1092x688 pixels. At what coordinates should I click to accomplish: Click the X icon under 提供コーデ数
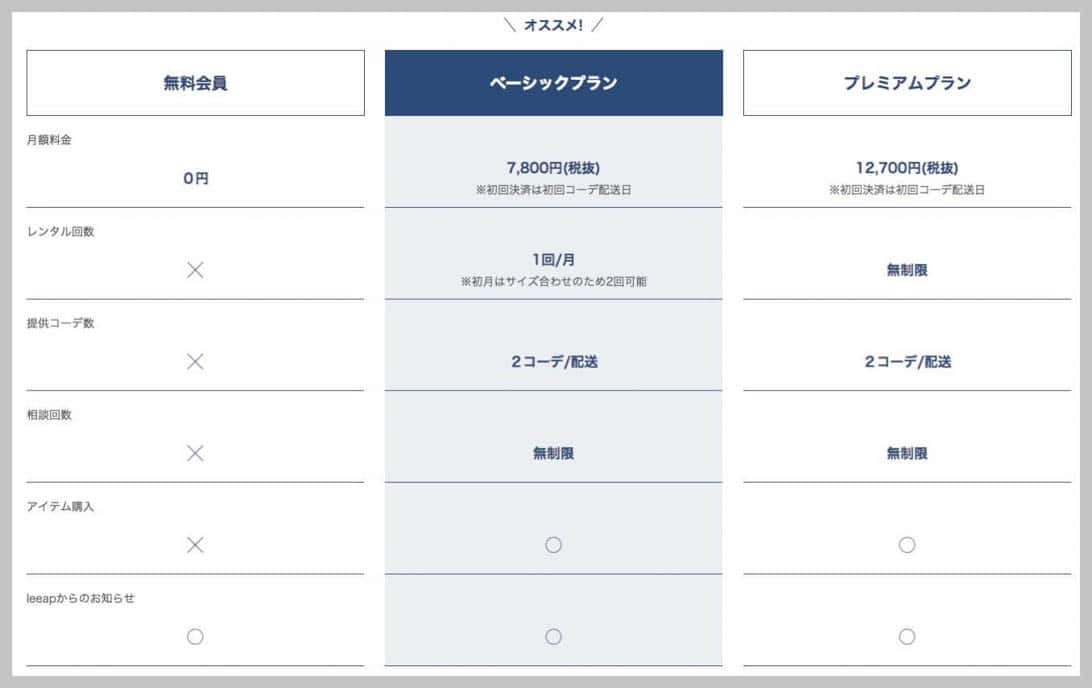(x=195, y=361)
